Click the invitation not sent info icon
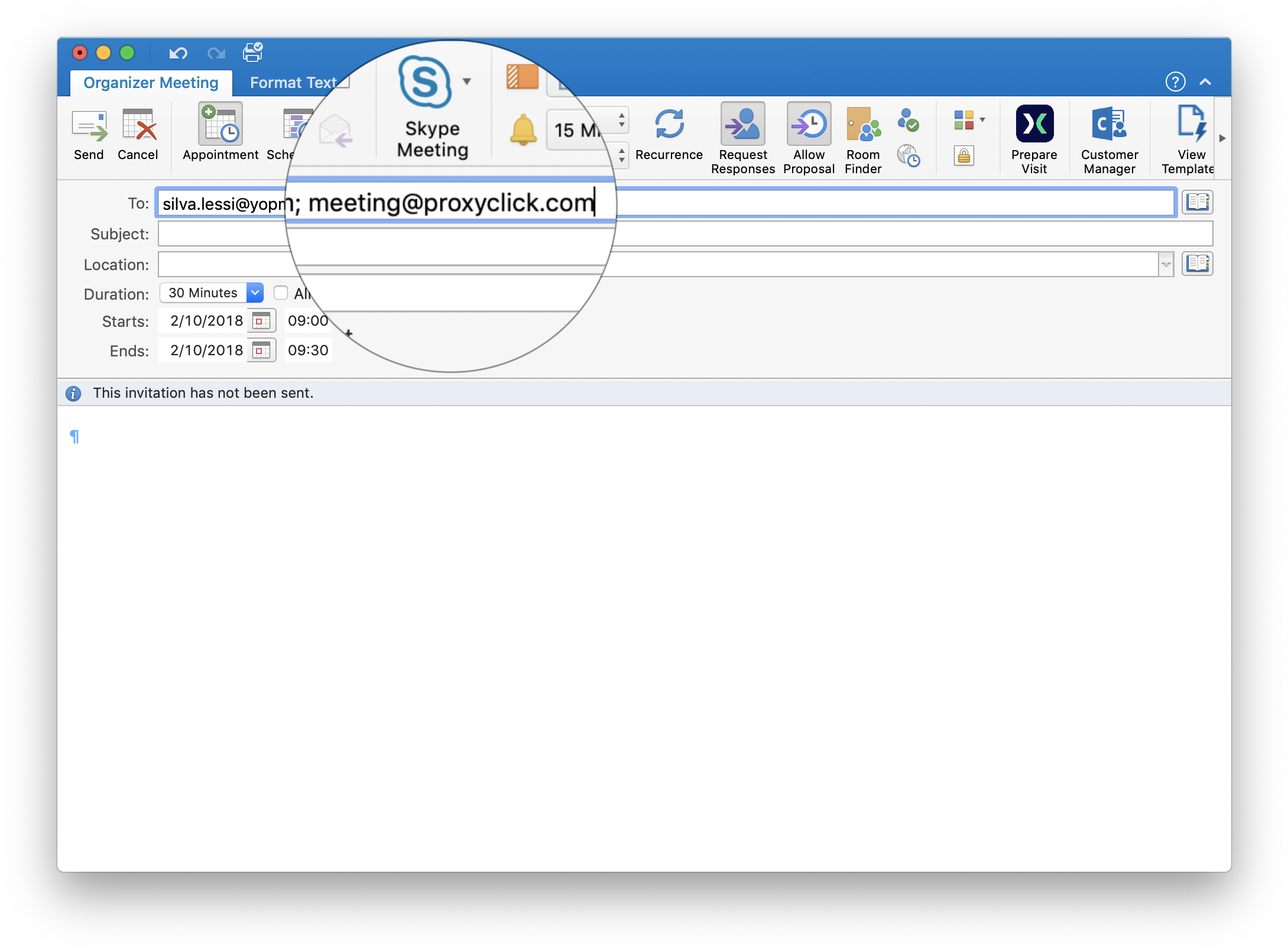This screenshot has width=1288, height=951. pos(73,393)
